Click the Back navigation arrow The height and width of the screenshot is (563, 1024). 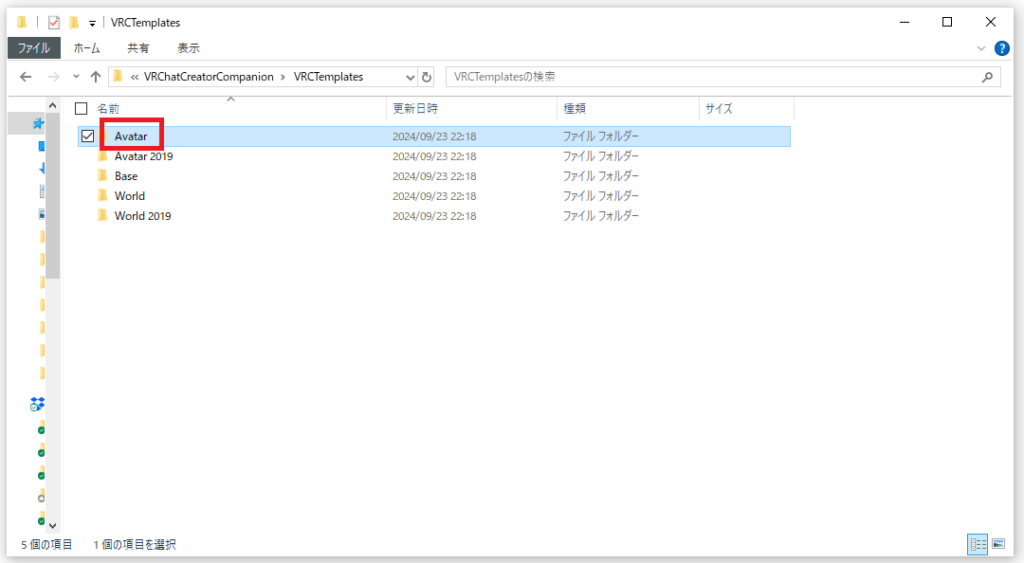26,77
